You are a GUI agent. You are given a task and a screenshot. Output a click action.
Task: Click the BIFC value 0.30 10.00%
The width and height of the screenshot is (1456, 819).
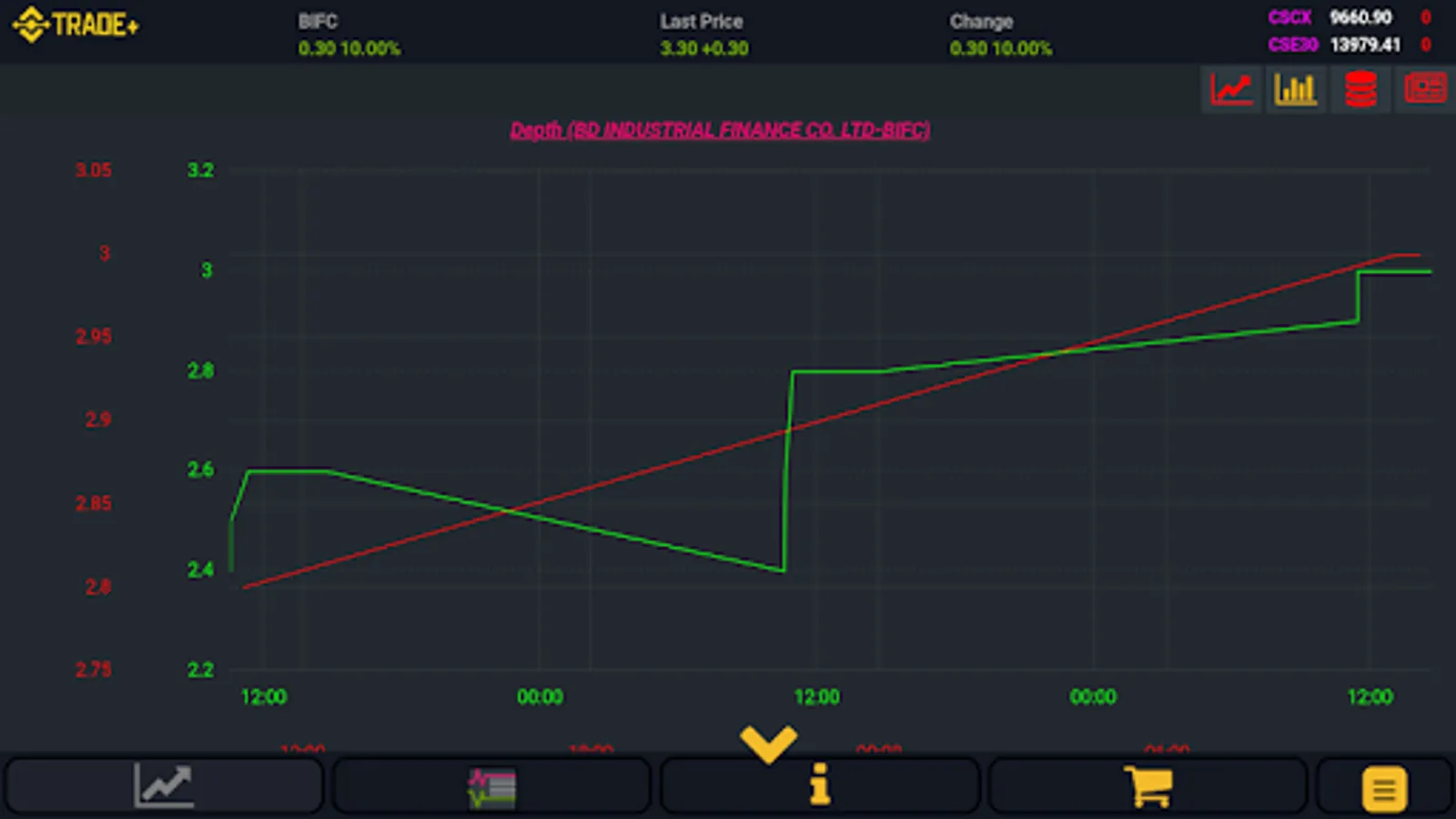349,48
